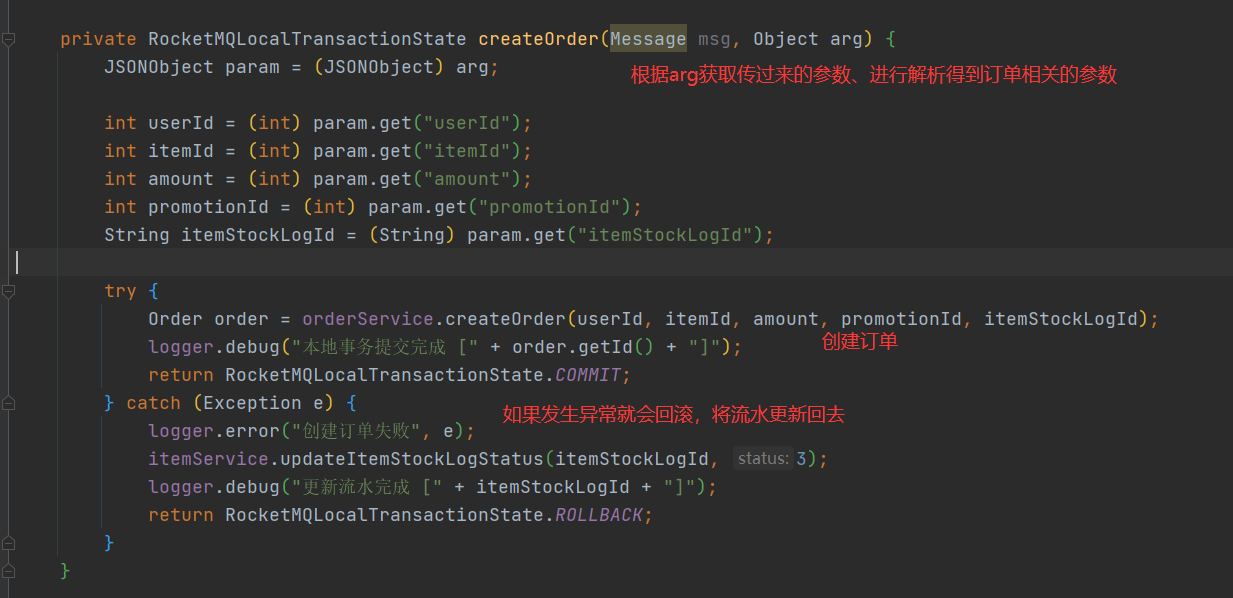Click the "userId" string literal
Image resolution: width=1233 pixels, height=598 pixels.
coord(467,123)
